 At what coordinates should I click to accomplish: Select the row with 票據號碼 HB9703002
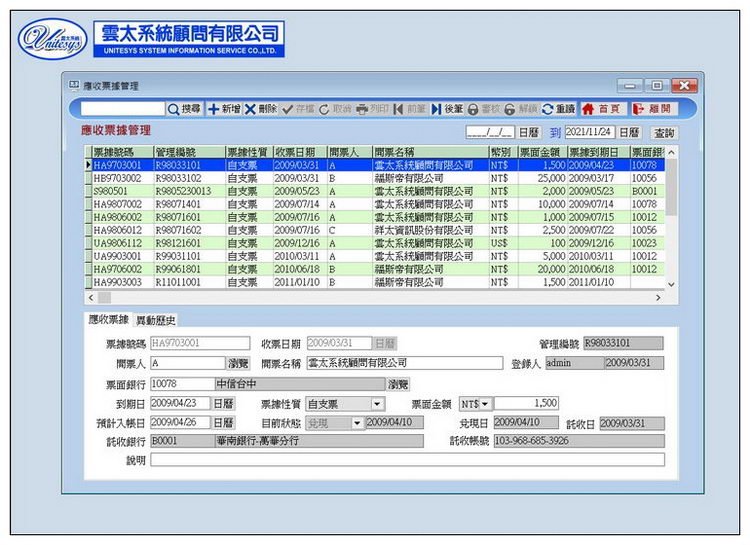(x=120, y=178)
